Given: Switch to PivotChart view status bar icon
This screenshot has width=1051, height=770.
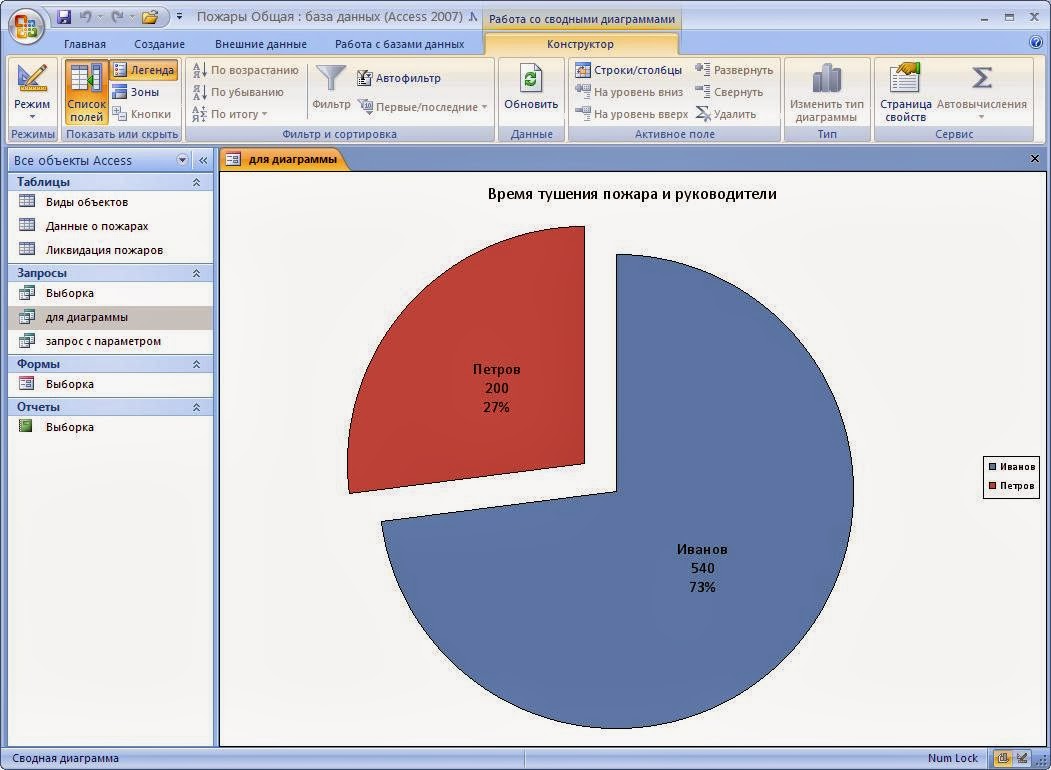Looking at the screenshot, I should click(x=1003, y=759).
